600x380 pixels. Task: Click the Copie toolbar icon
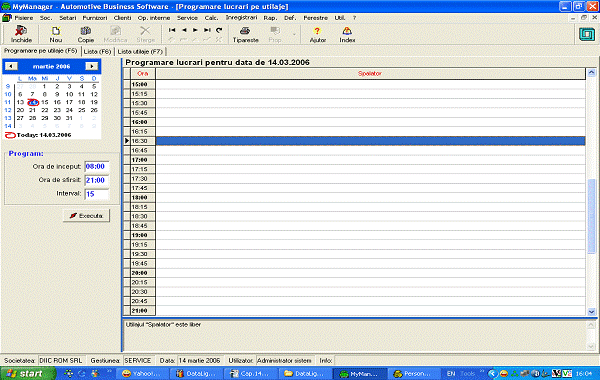(86, 34)
